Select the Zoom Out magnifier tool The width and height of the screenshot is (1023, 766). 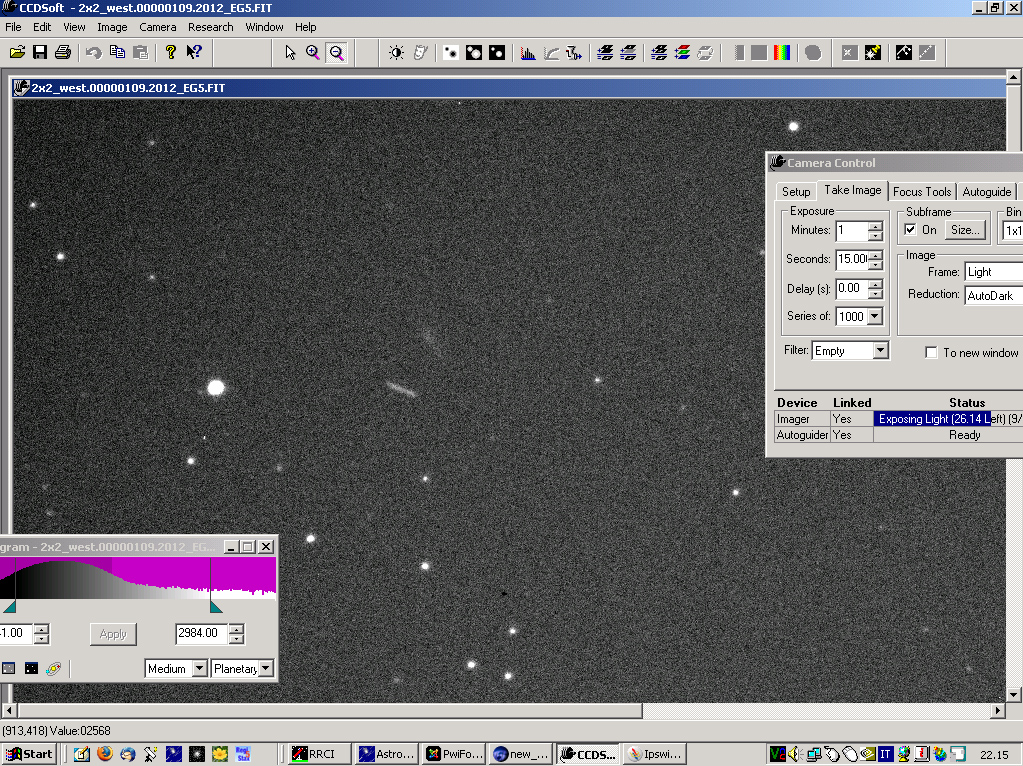click(x=336, y=52)
